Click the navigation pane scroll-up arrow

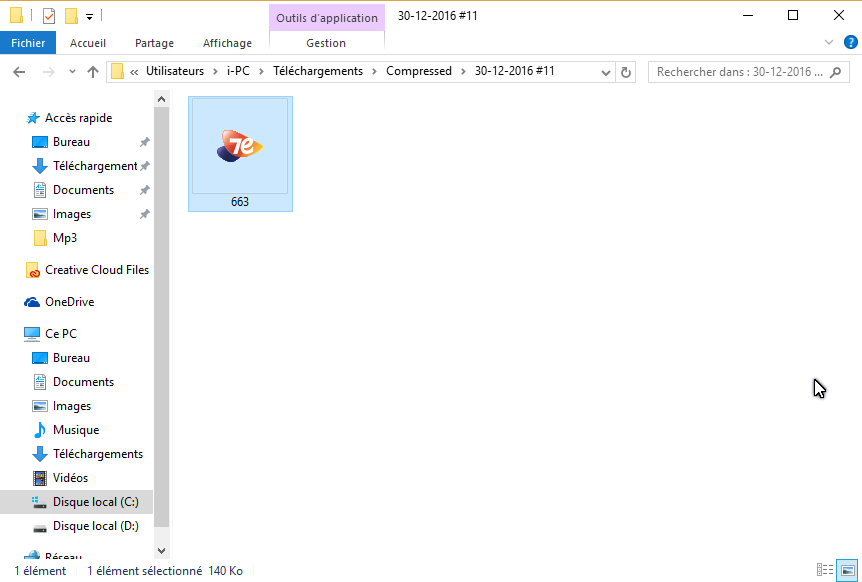[x=161, y=99]
